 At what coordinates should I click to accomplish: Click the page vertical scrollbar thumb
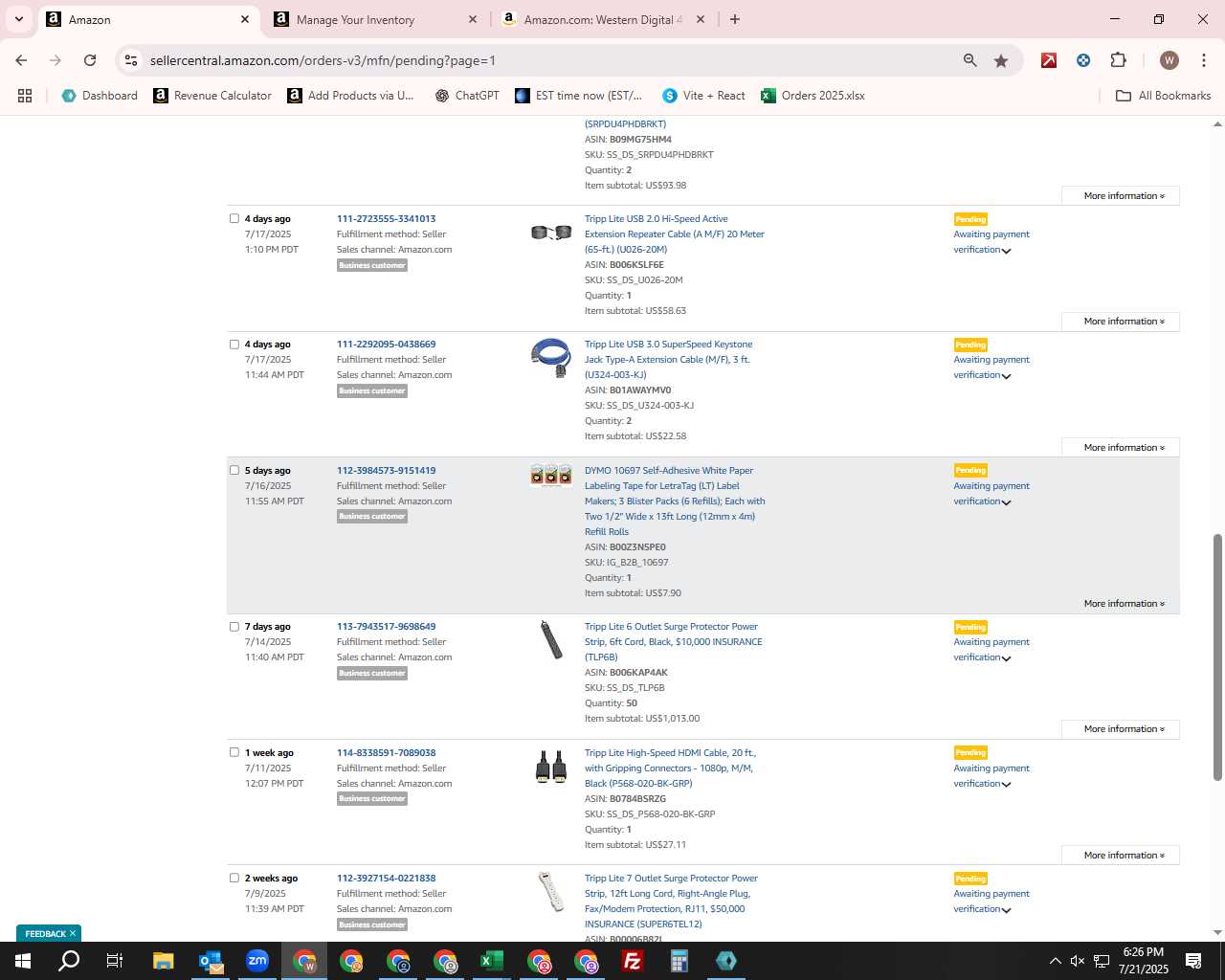coord(1217,657)
